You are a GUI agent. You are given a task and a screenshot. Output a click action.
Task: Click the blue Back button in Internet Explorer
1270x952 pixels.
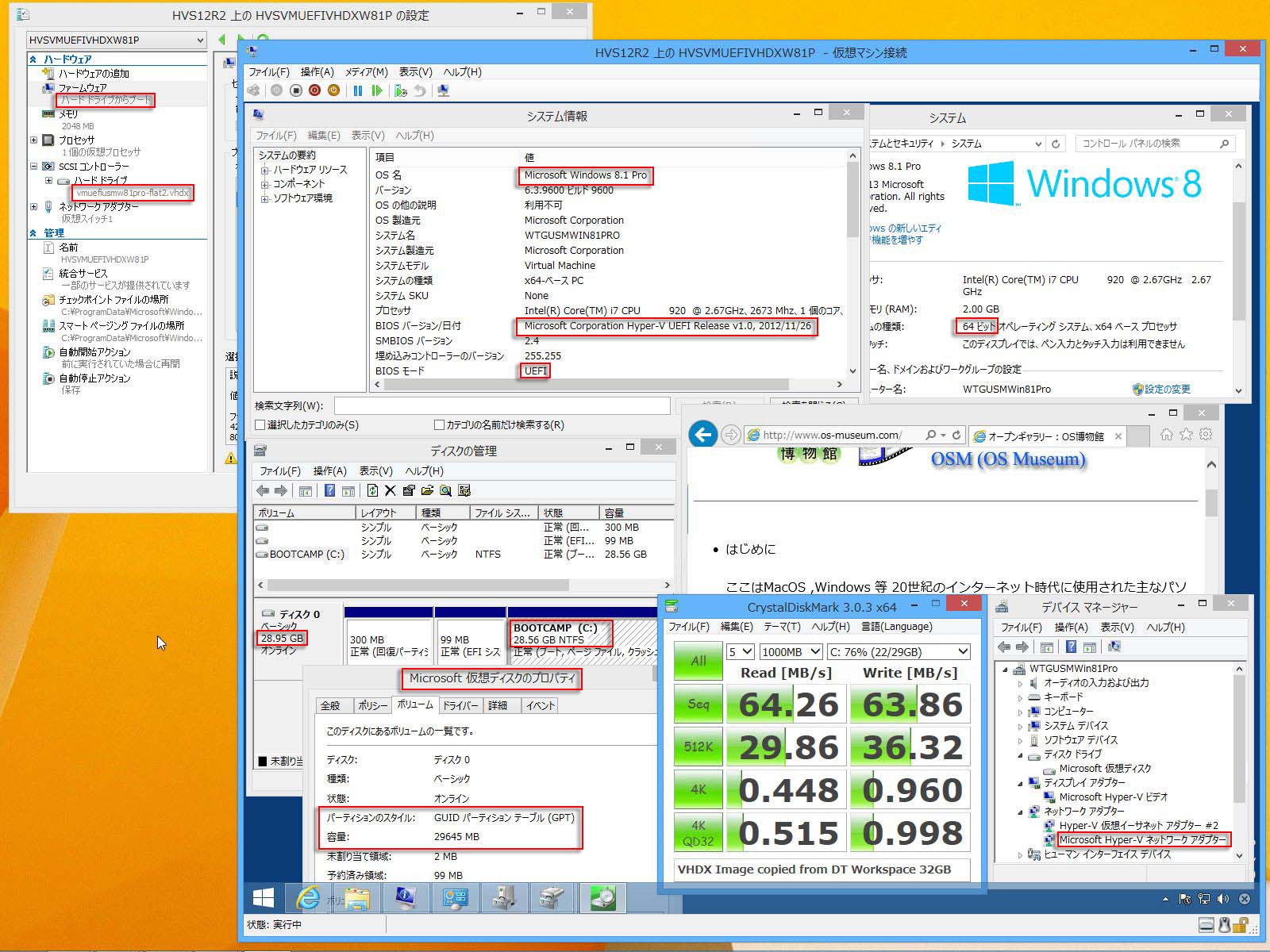click(703, 435)
